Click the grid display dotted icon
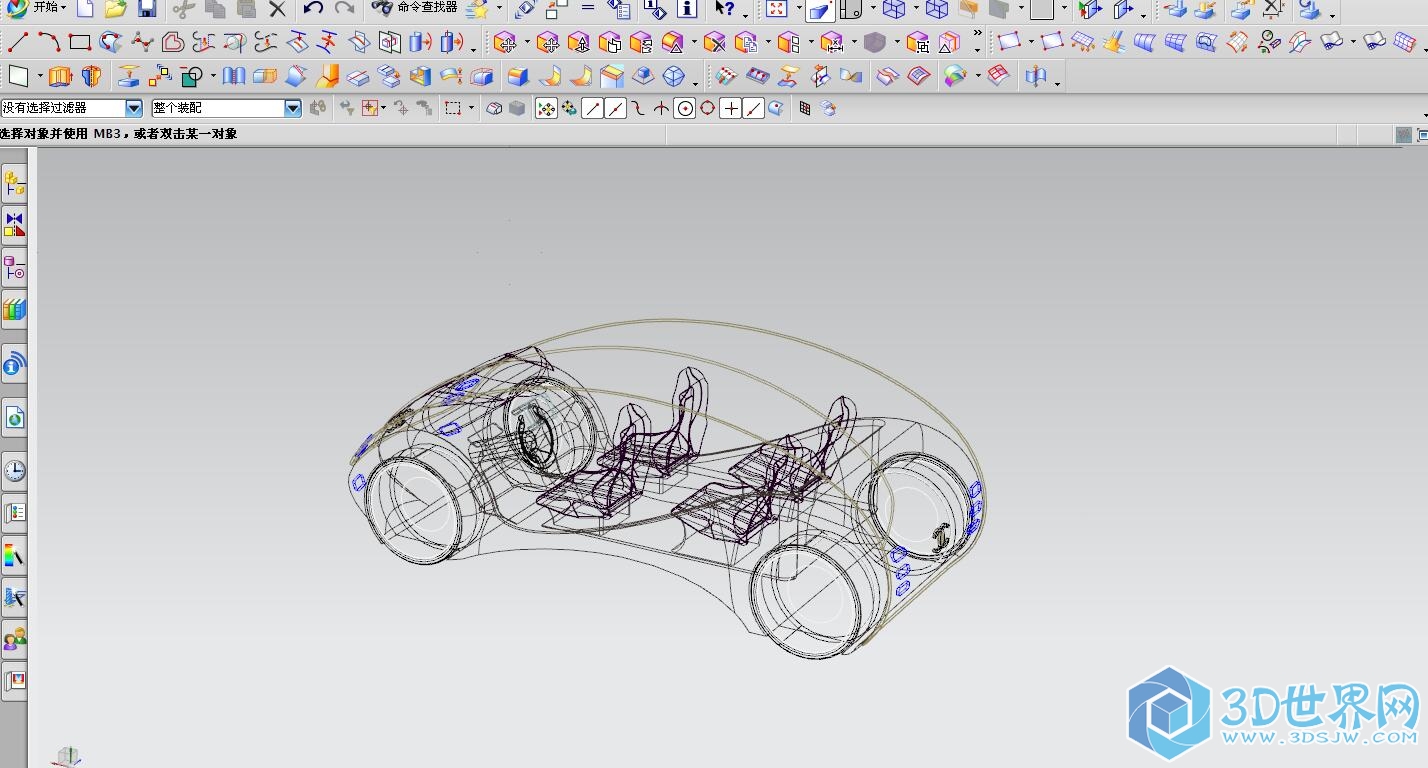The image size is (1428, 768). (x=804, y=108)
